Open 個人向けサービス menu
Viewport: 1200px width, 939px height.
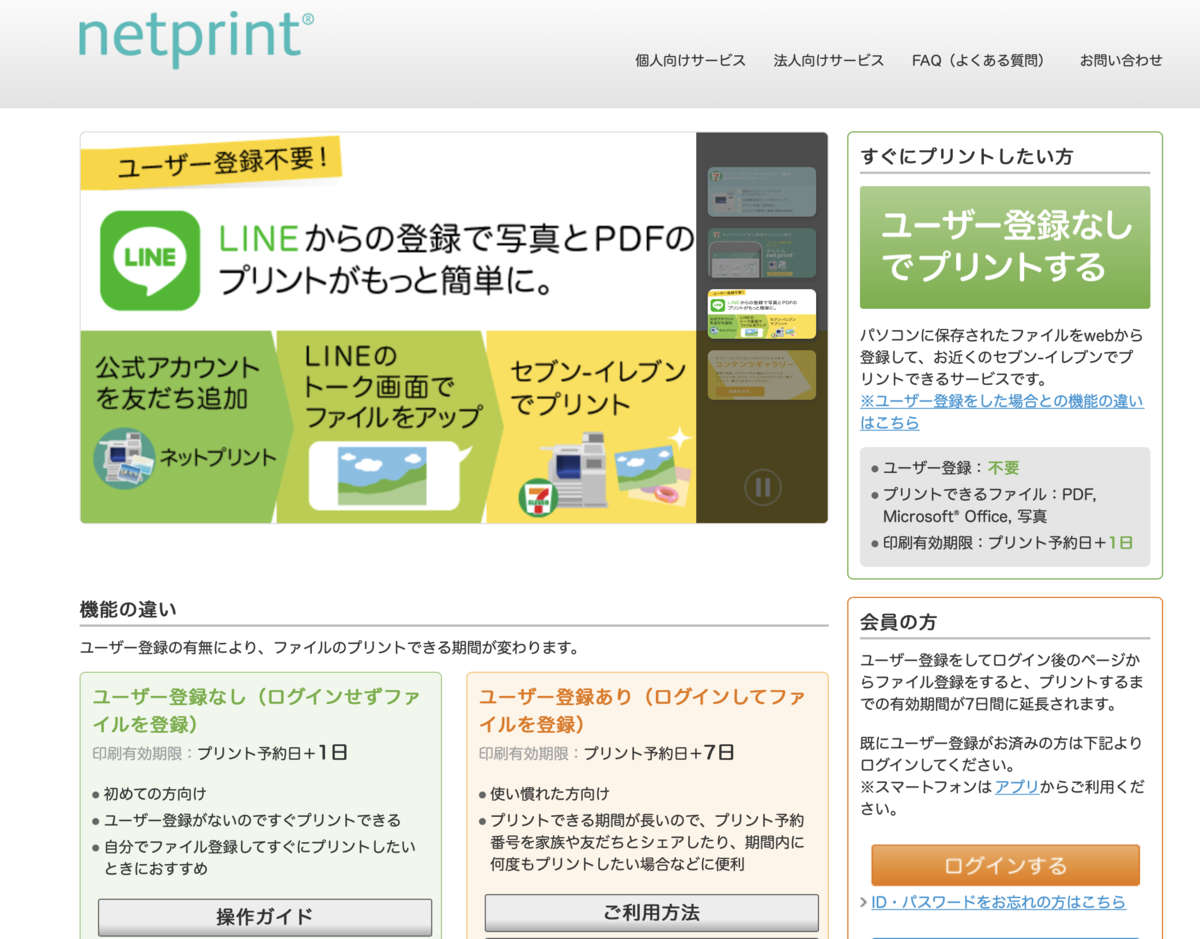click(690, 60)
